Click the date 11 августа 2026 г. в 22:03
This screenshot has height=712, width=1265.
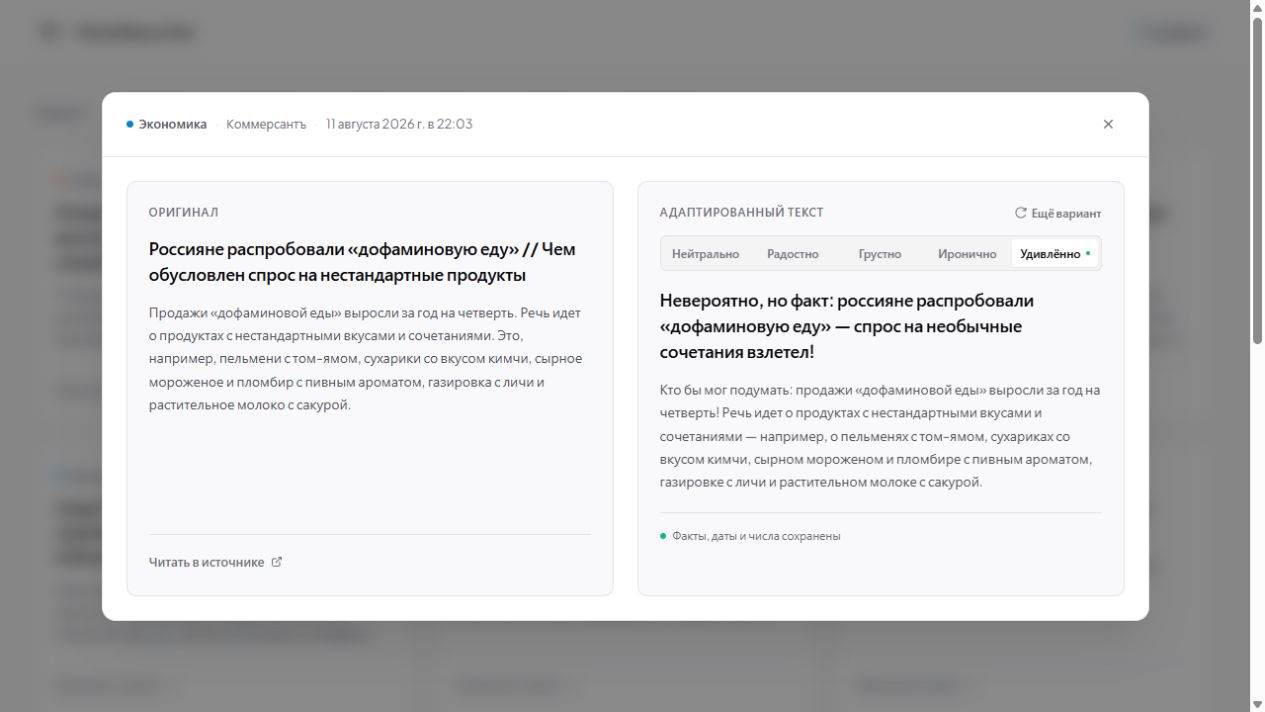coord(399,124)
